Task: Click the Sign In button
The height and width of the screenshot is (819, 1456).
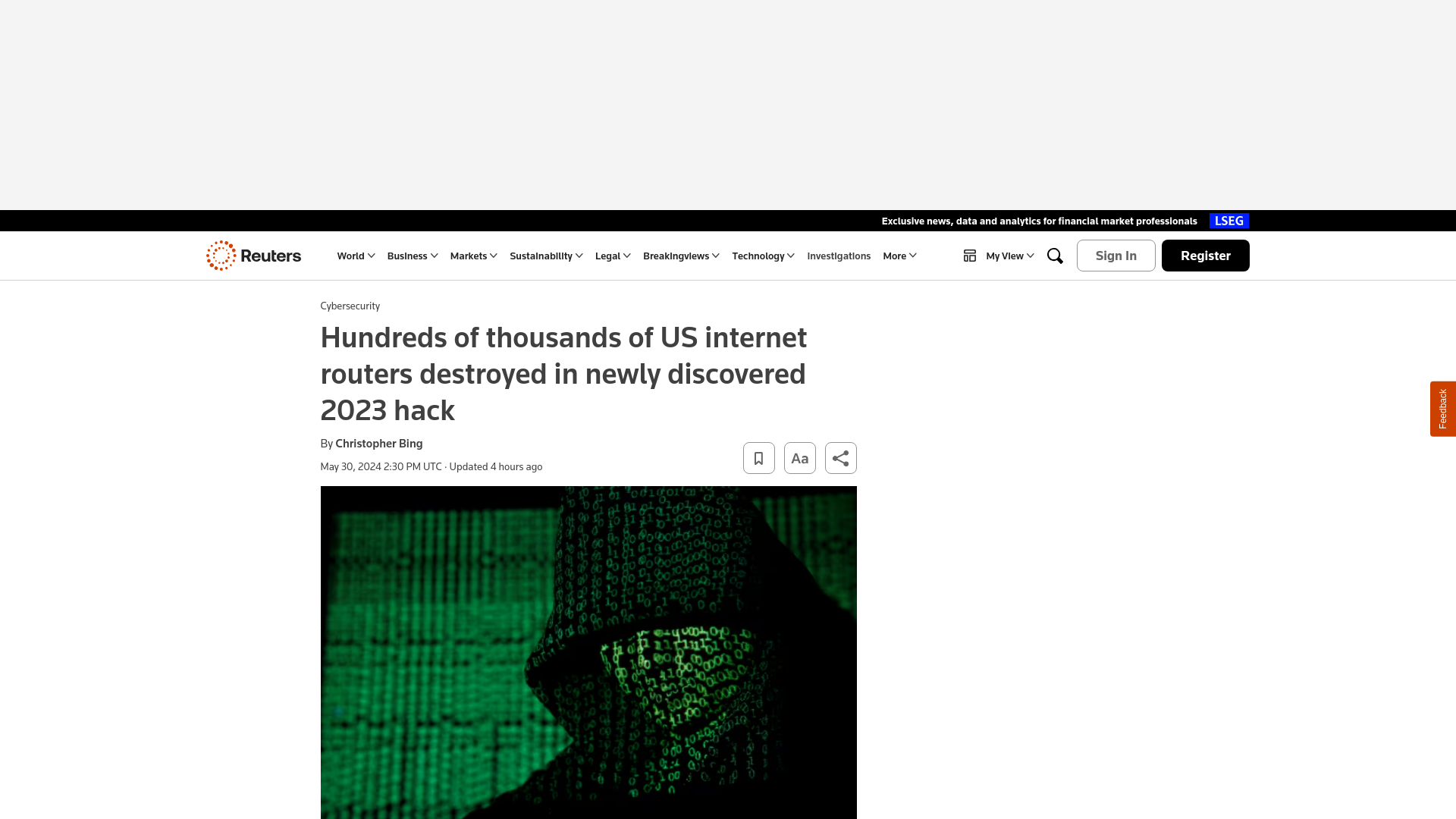Action: coord(1116,255)
